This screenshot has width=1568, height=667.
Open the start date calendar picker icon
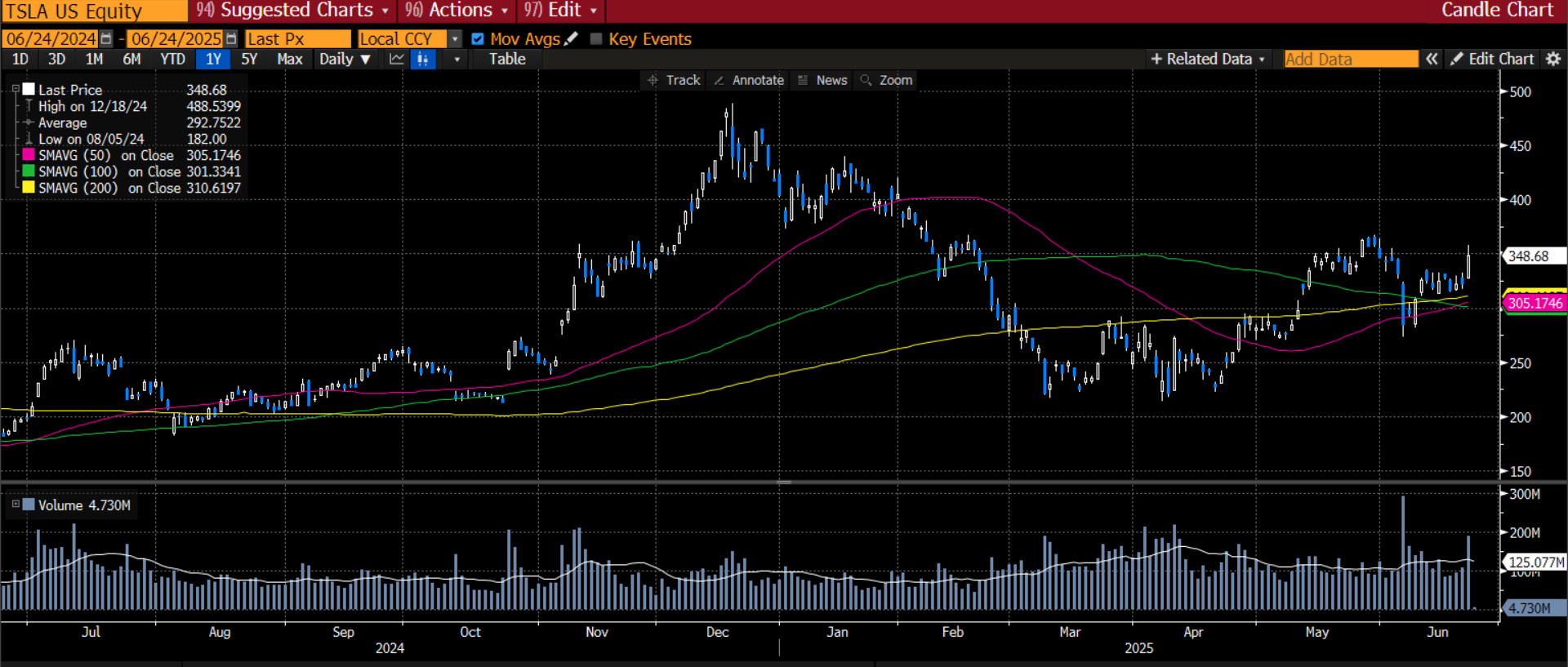point(106,39)
